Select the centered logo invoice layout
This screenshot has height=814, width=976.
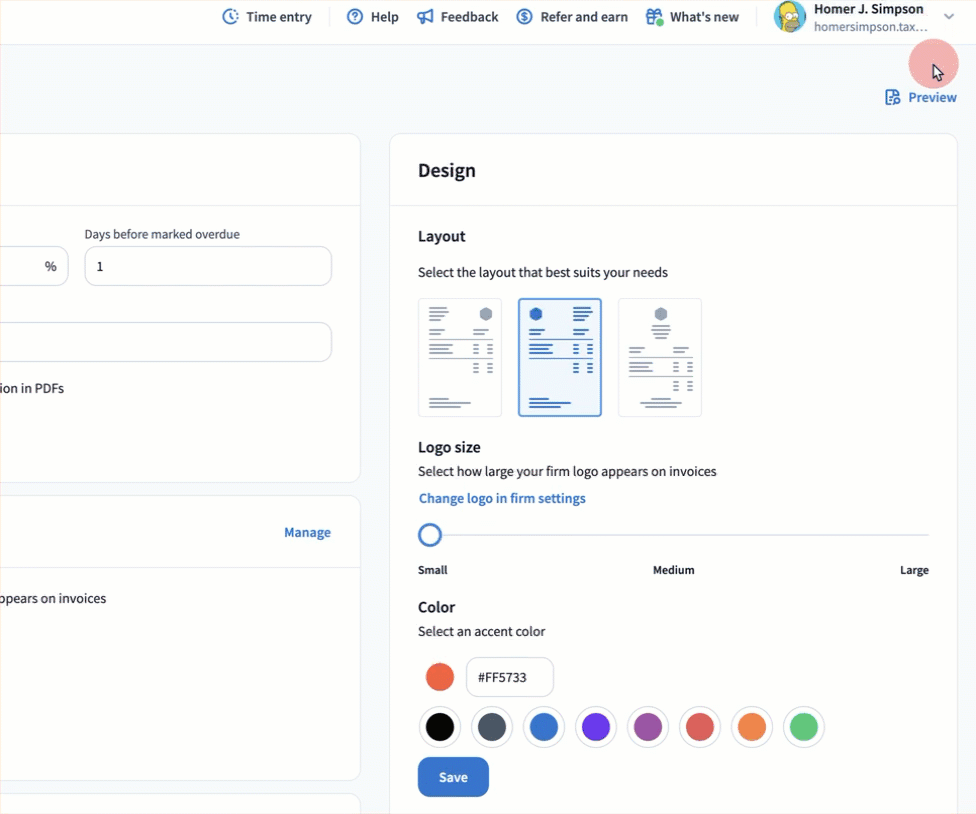(660, 357)
